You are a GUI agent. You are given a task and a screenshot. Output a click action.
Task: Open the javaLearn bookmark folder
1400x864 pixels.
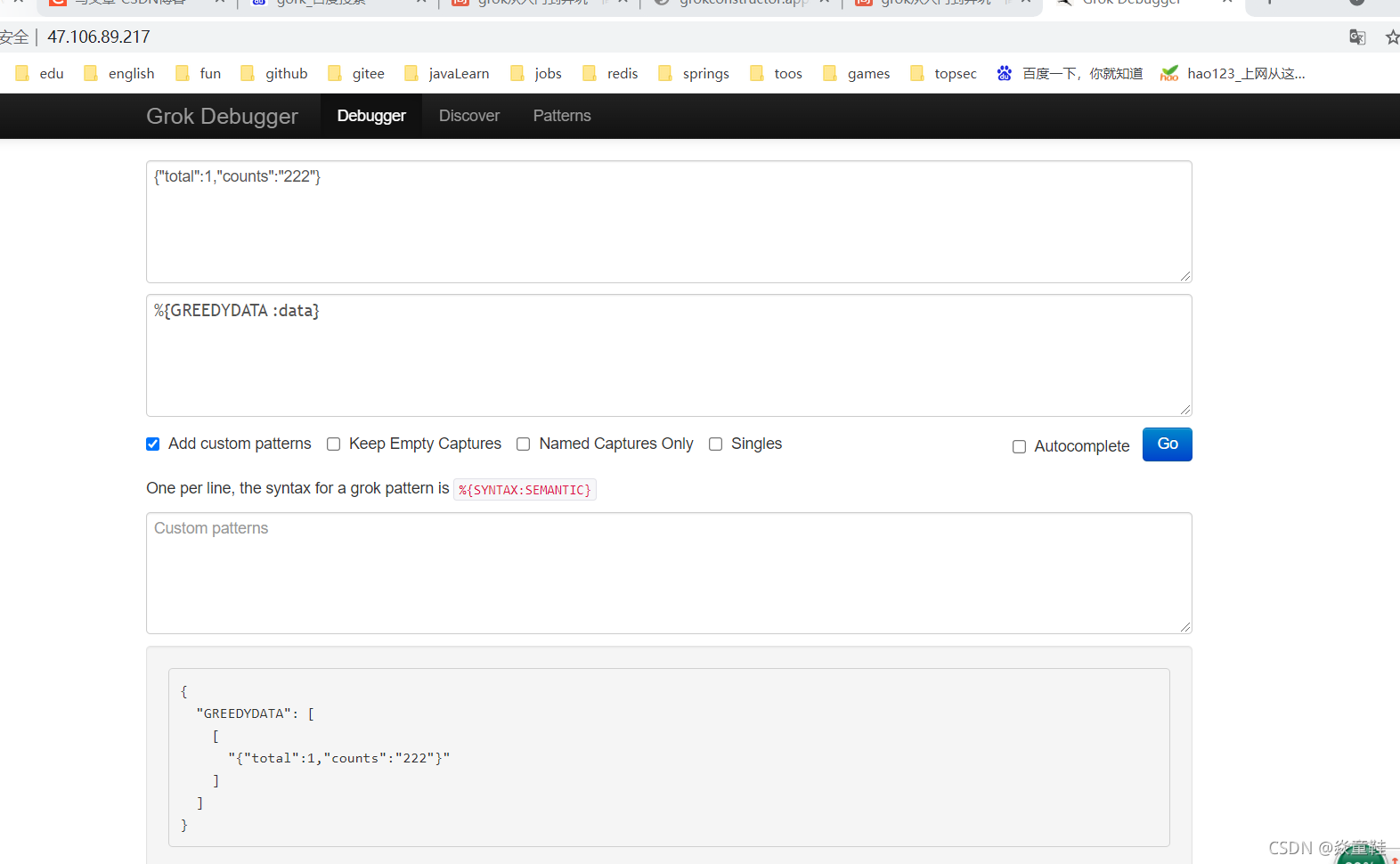pyautogui.click(x=446, y=74)
